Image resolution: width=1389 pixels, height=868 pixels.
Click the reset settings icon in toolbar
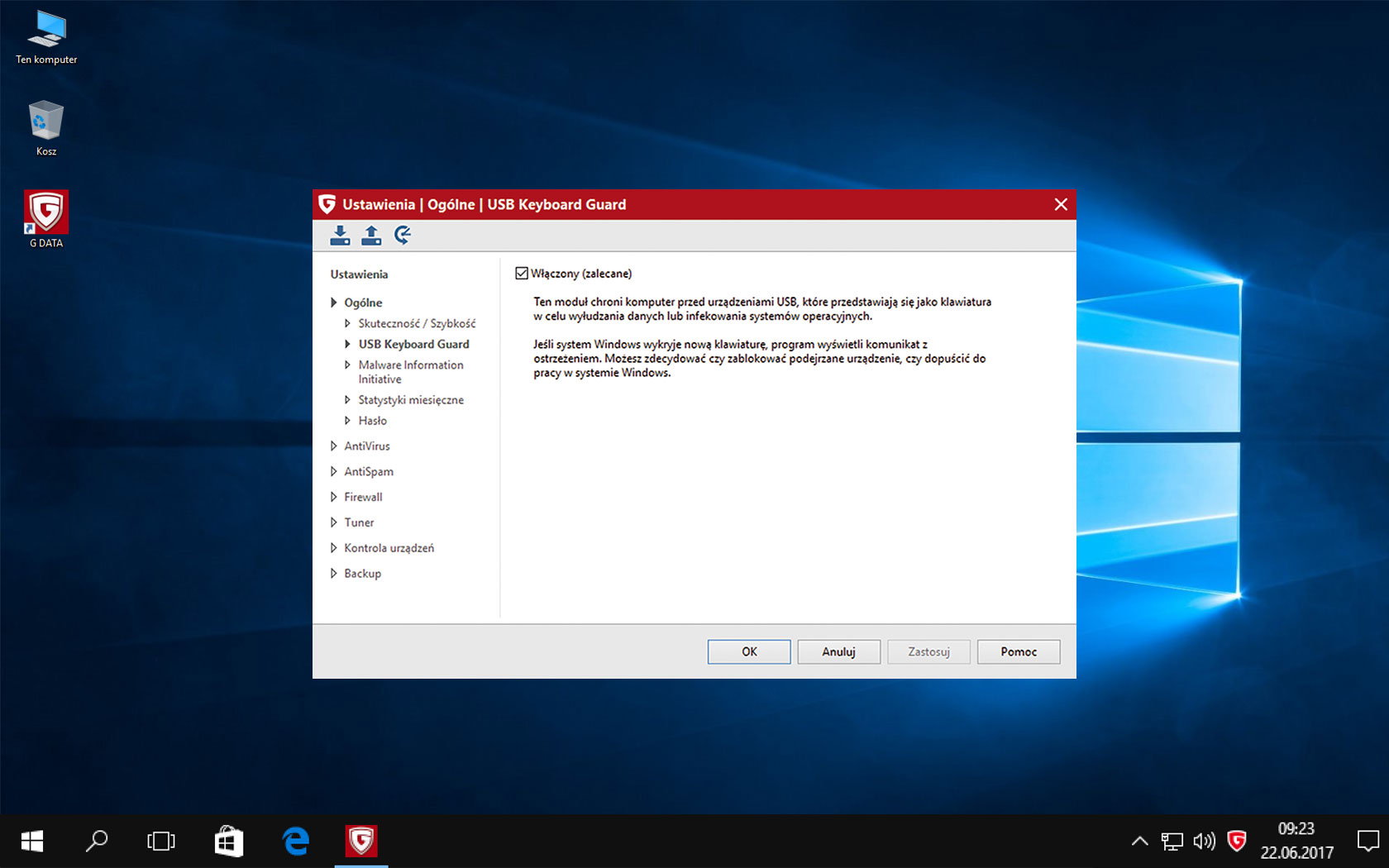pyautogui.click(x=403, y=236)
